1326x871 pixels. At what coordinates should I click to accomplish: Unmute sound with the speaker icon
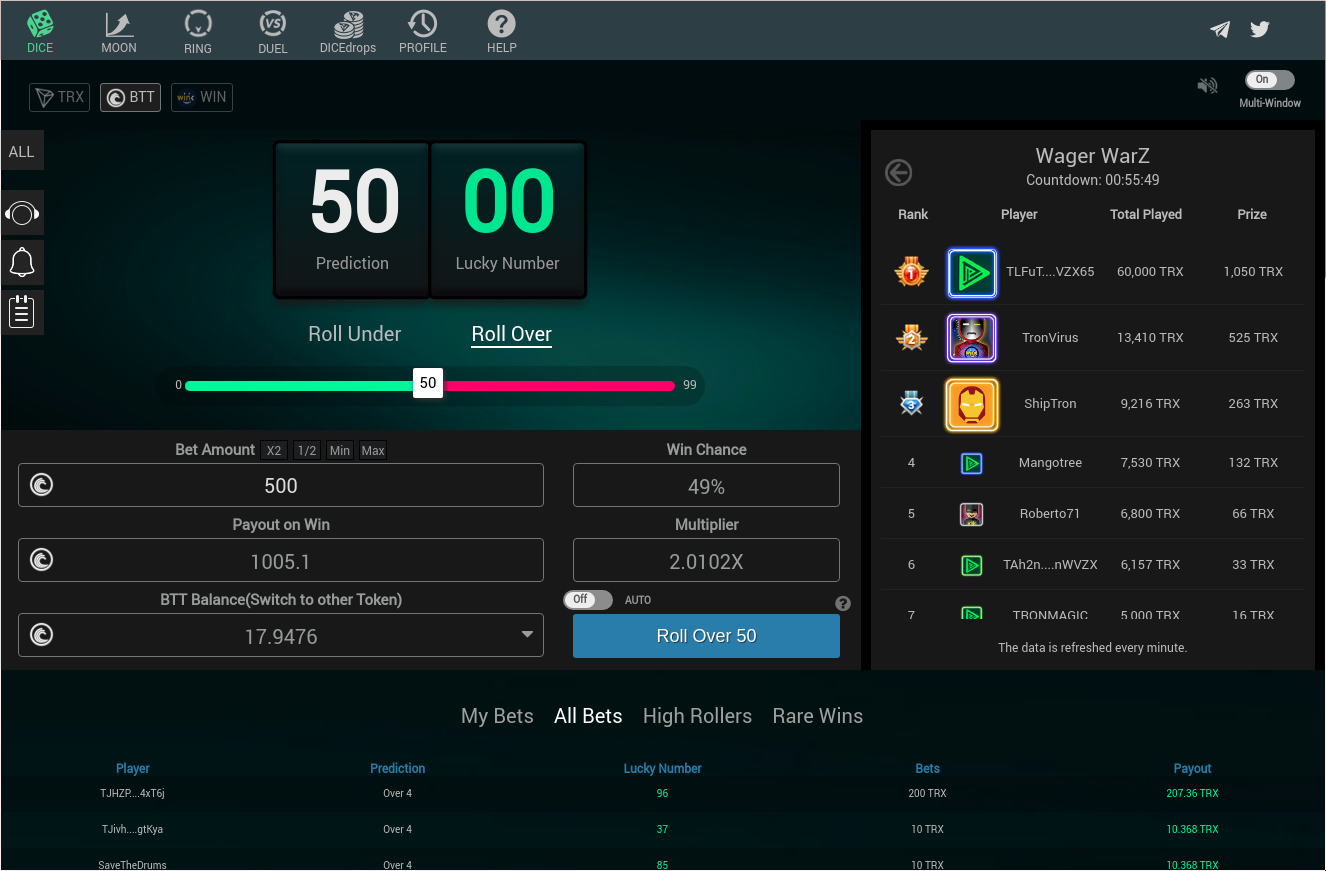pos(1208,85)
